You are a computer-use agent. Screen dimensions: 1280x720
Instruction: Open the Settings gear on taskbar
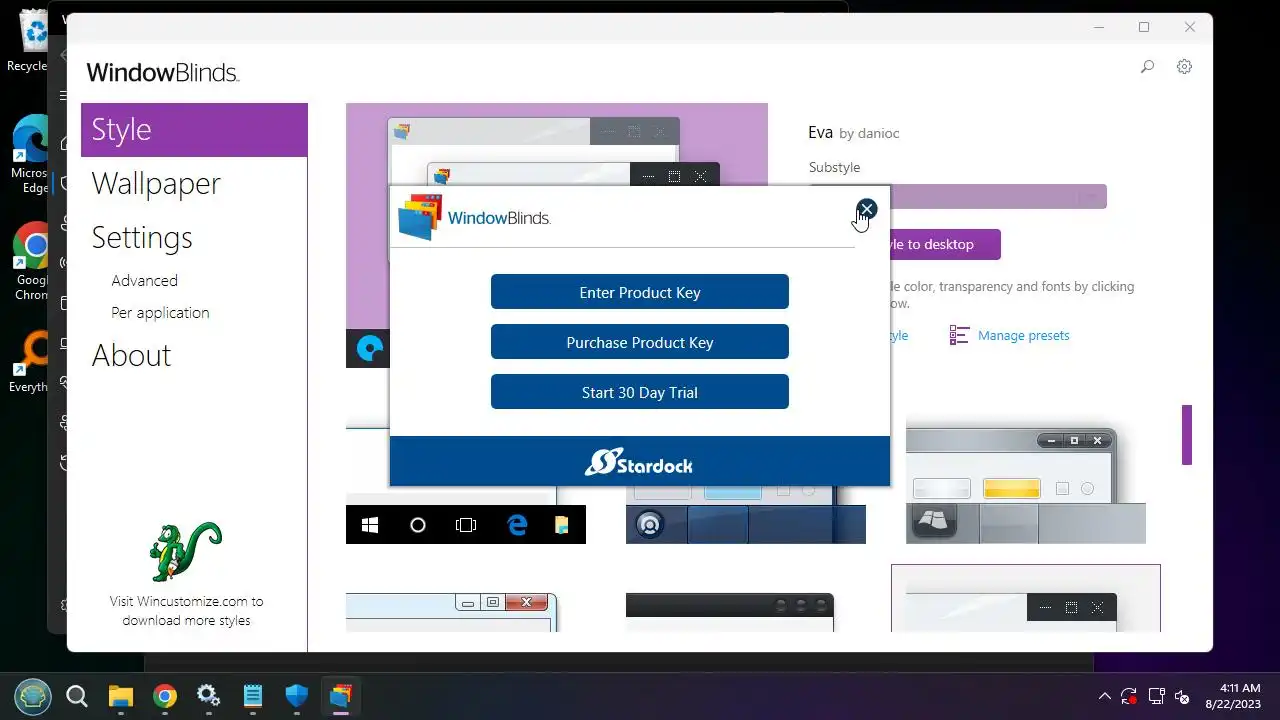tap(209, 696)
